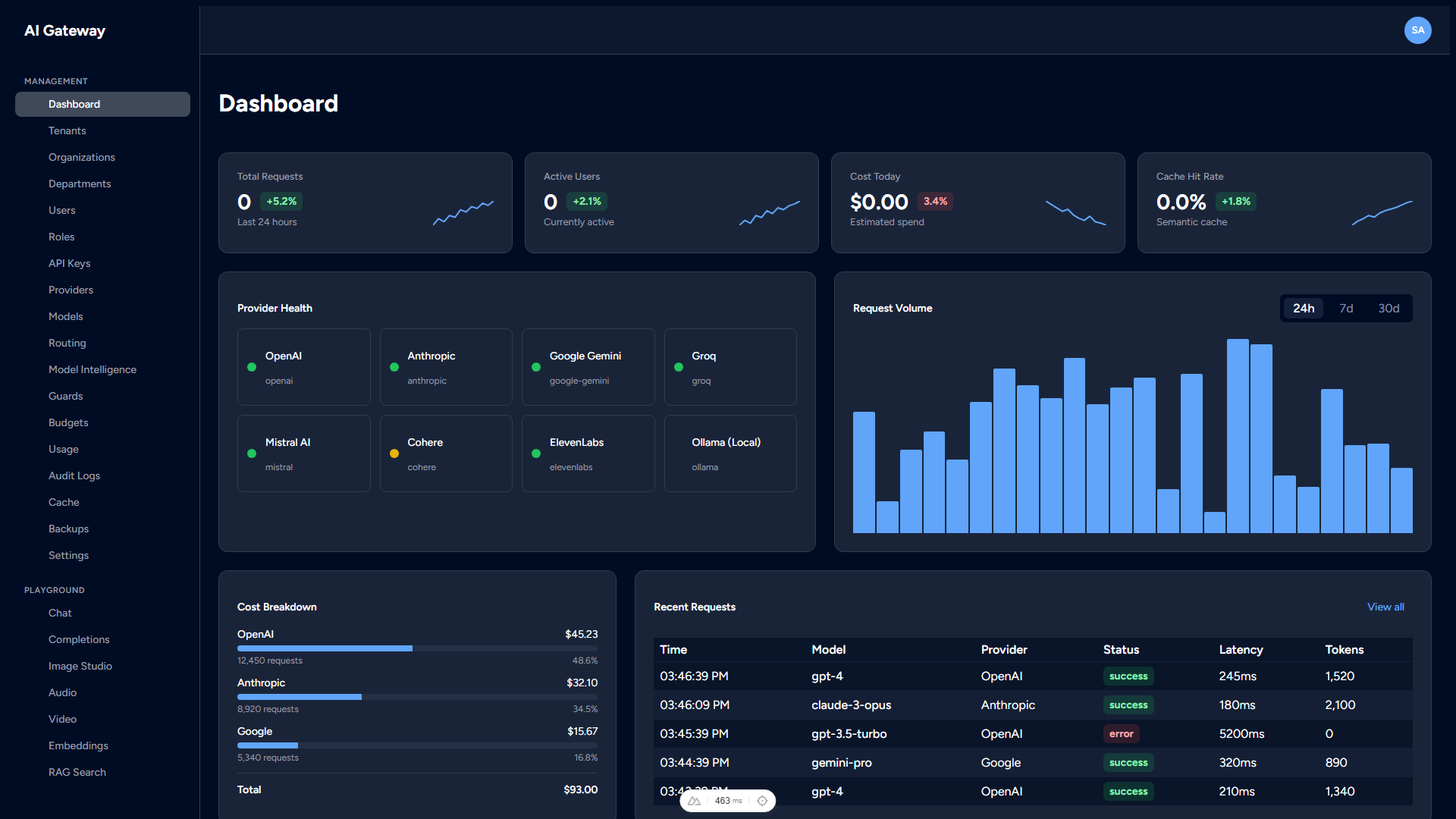The width and height of the screenshot is (1456, 819).
Task: Go to the Audit Logs page
Action: pyautogui.click(x=74, y=475)
